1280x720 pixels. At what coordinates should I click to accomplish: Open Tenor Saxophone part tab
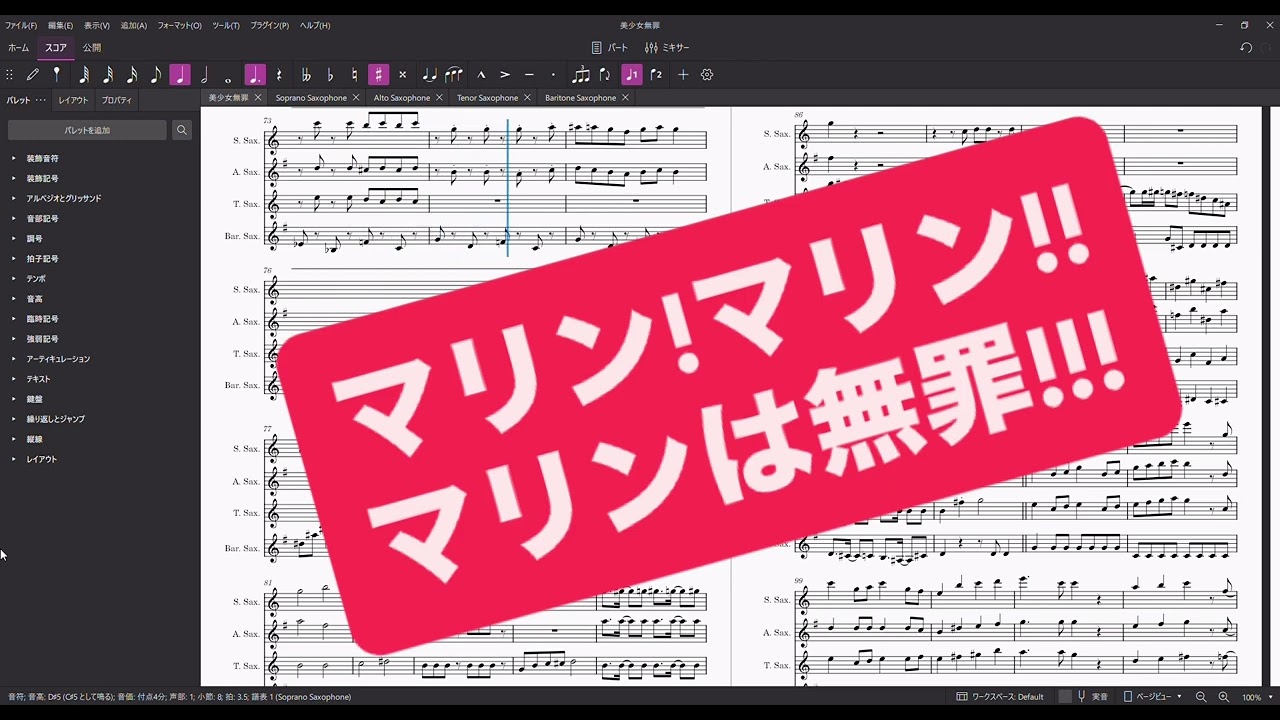487,98
